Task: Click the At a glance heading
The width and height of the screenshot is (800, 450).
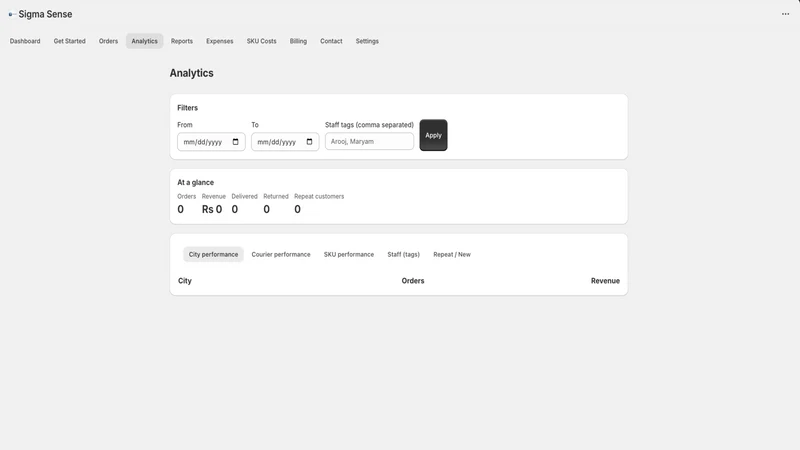Action: pos(195,182)
